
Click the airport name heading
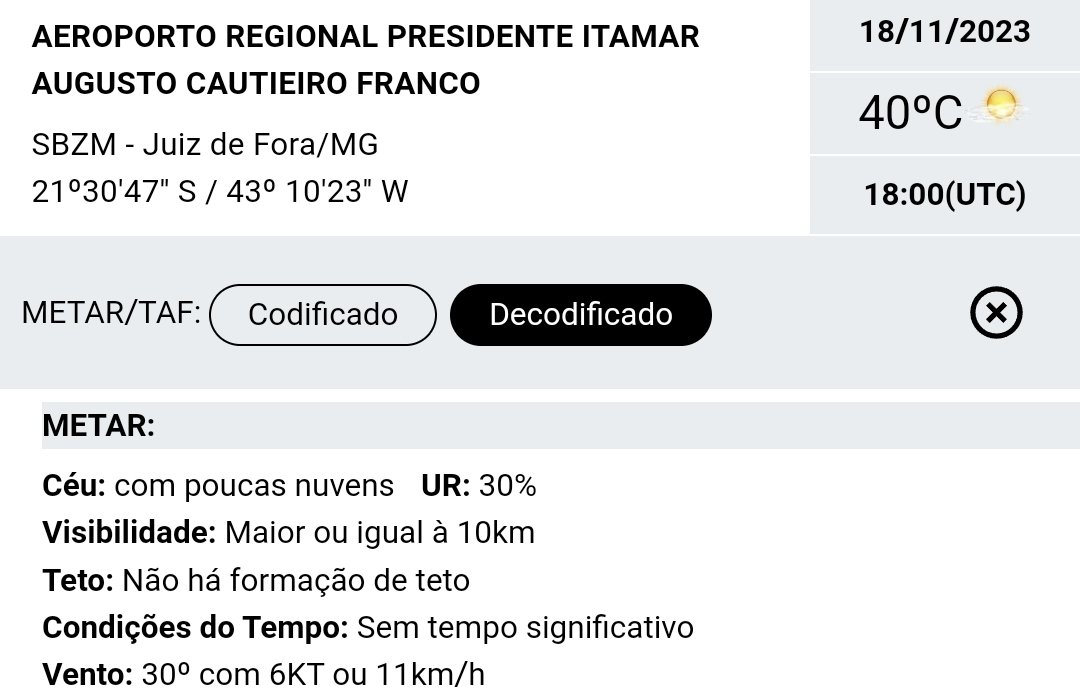365,60
